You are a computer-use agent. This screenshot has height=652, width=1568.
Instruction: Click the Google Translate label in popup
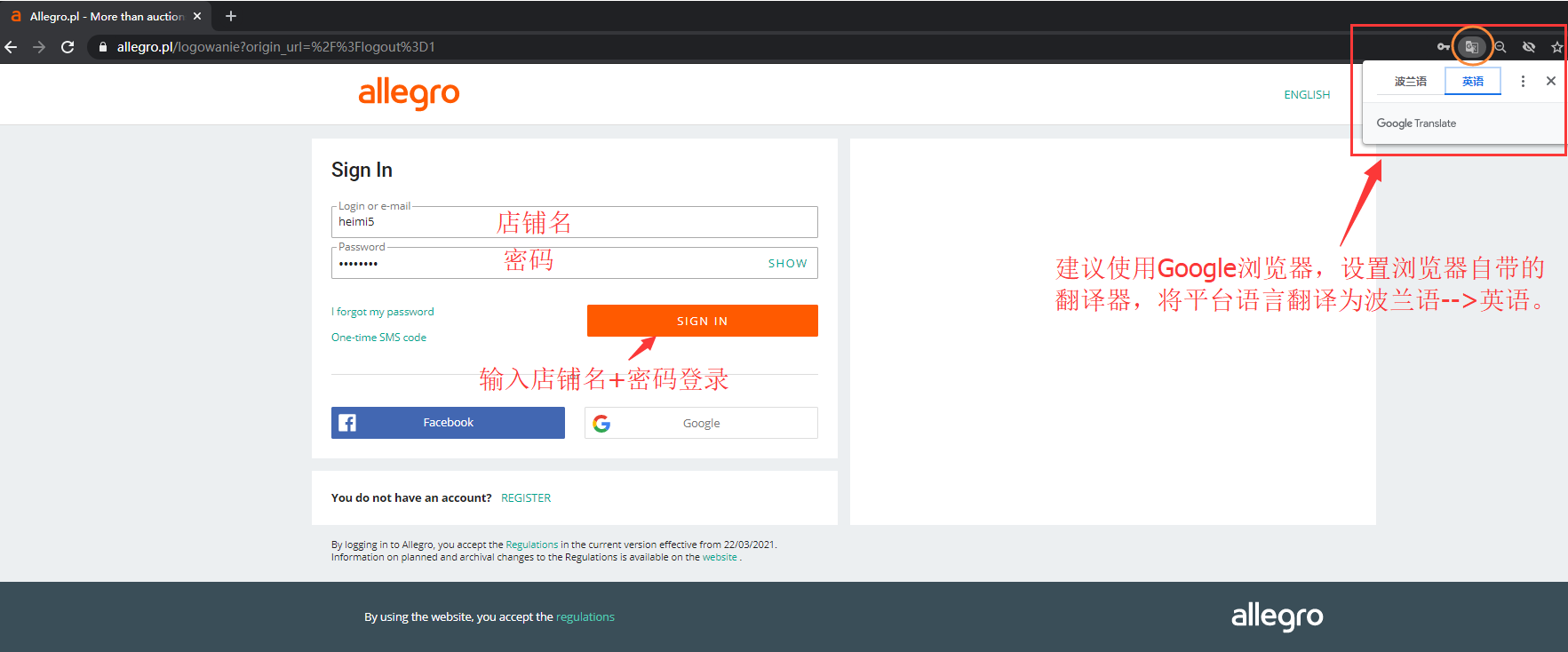1416,123
